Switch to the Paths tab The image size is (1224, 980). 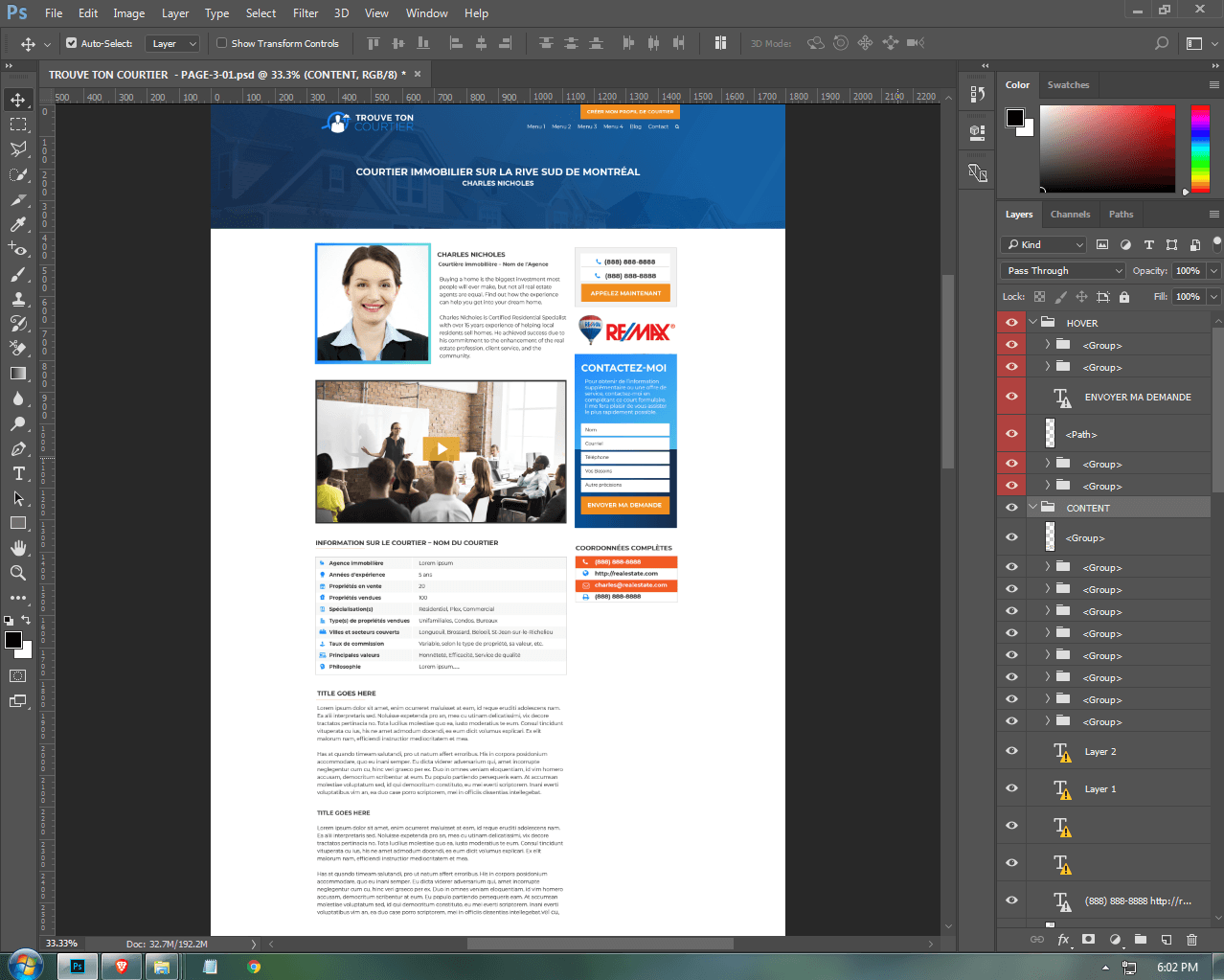(x=1121, y=215)
